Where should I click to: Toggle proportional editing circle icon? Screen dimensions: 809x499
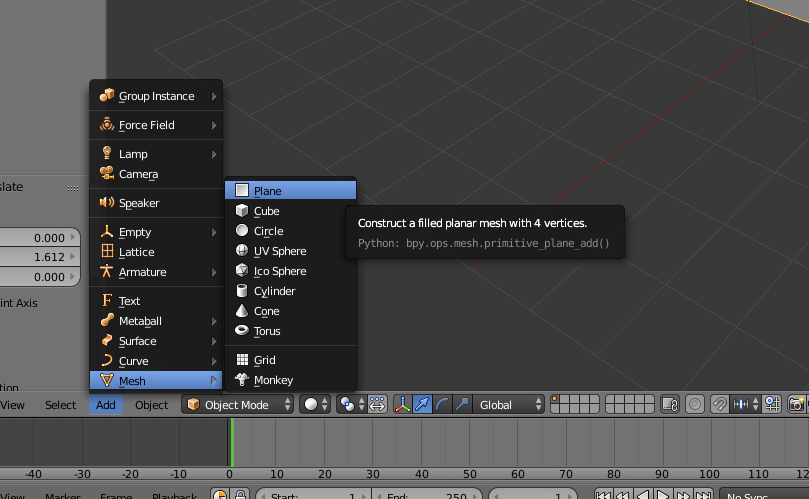(695, 405)
